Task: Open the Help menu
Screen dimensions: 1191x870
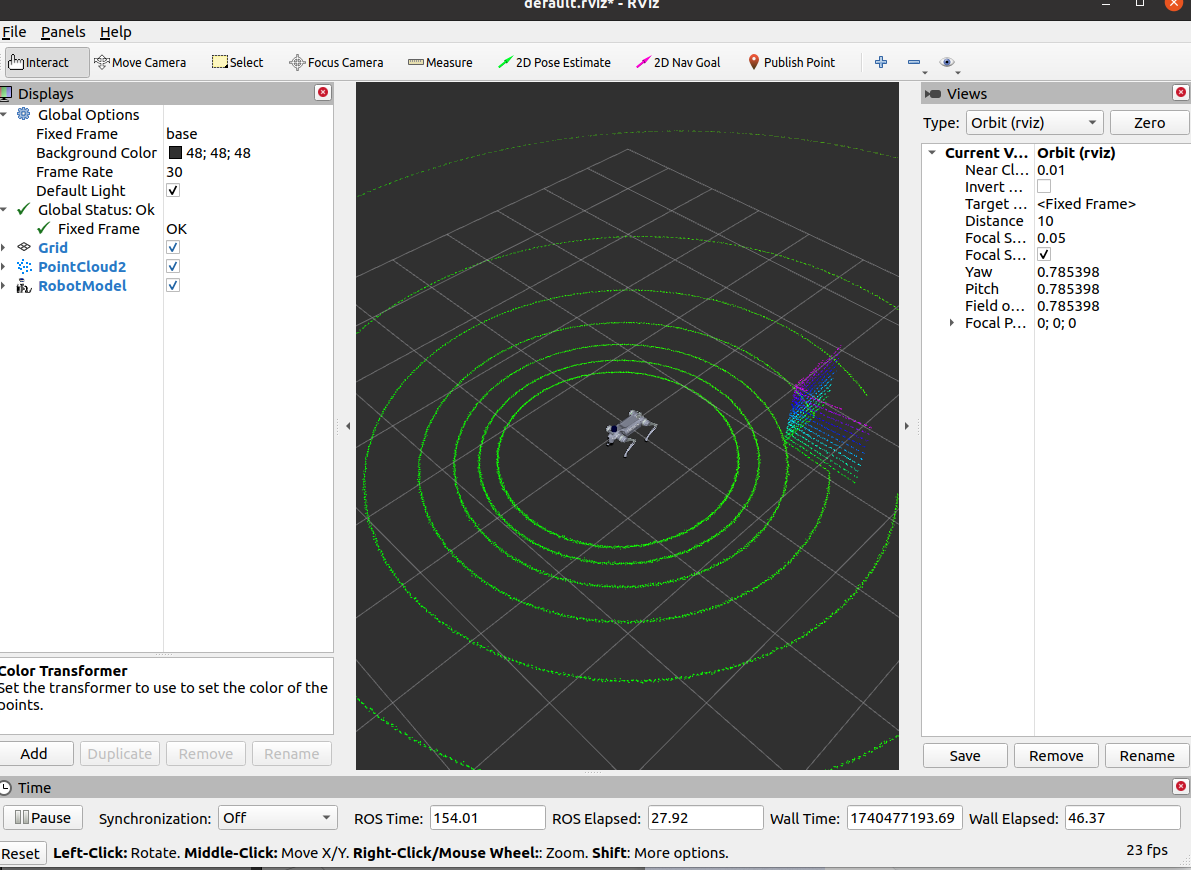Action: 115,32
